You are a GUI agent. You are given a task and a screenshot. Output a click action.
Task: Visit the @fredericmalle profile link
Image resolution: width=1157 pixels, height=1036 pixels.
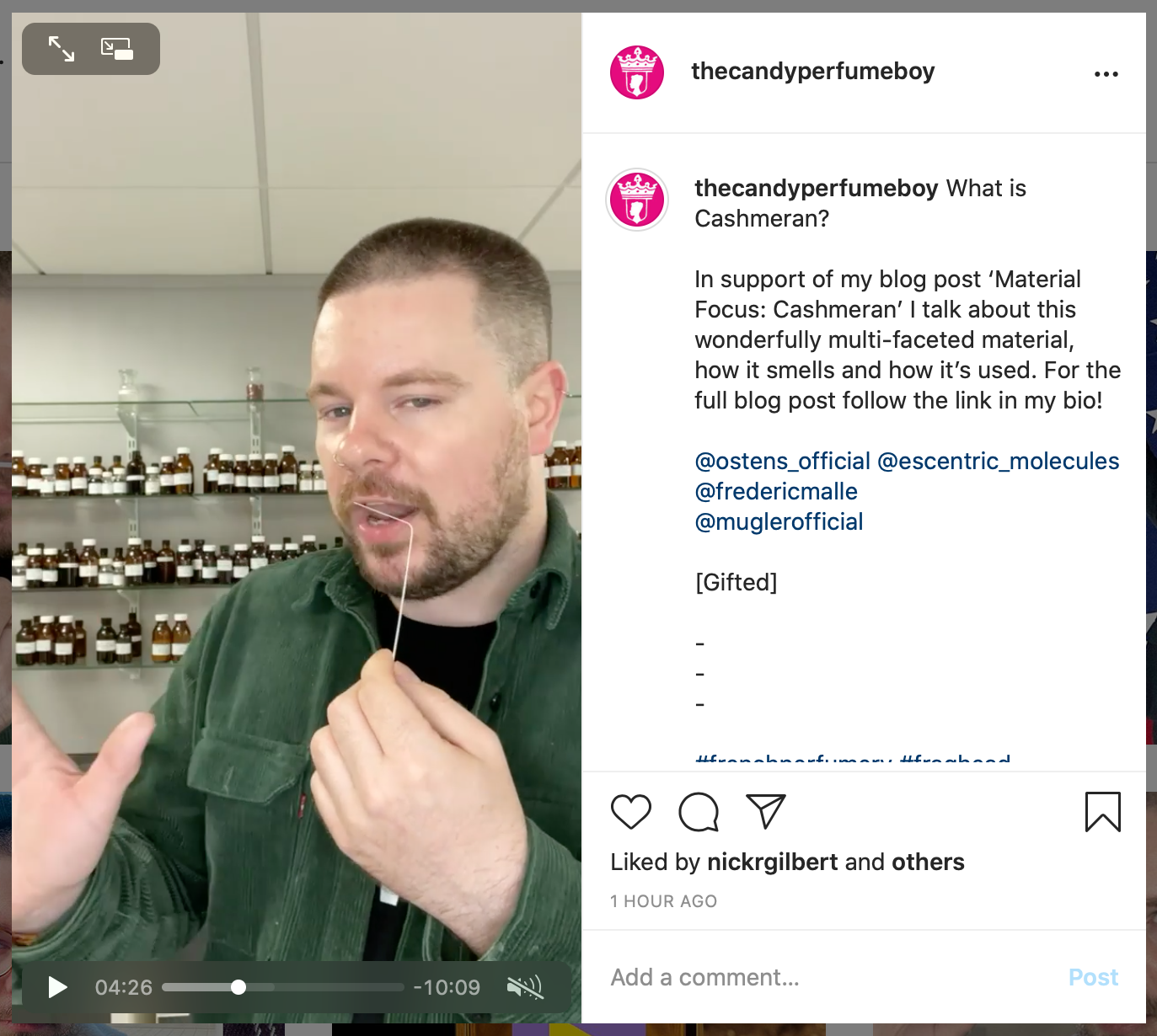pos(776,492)
